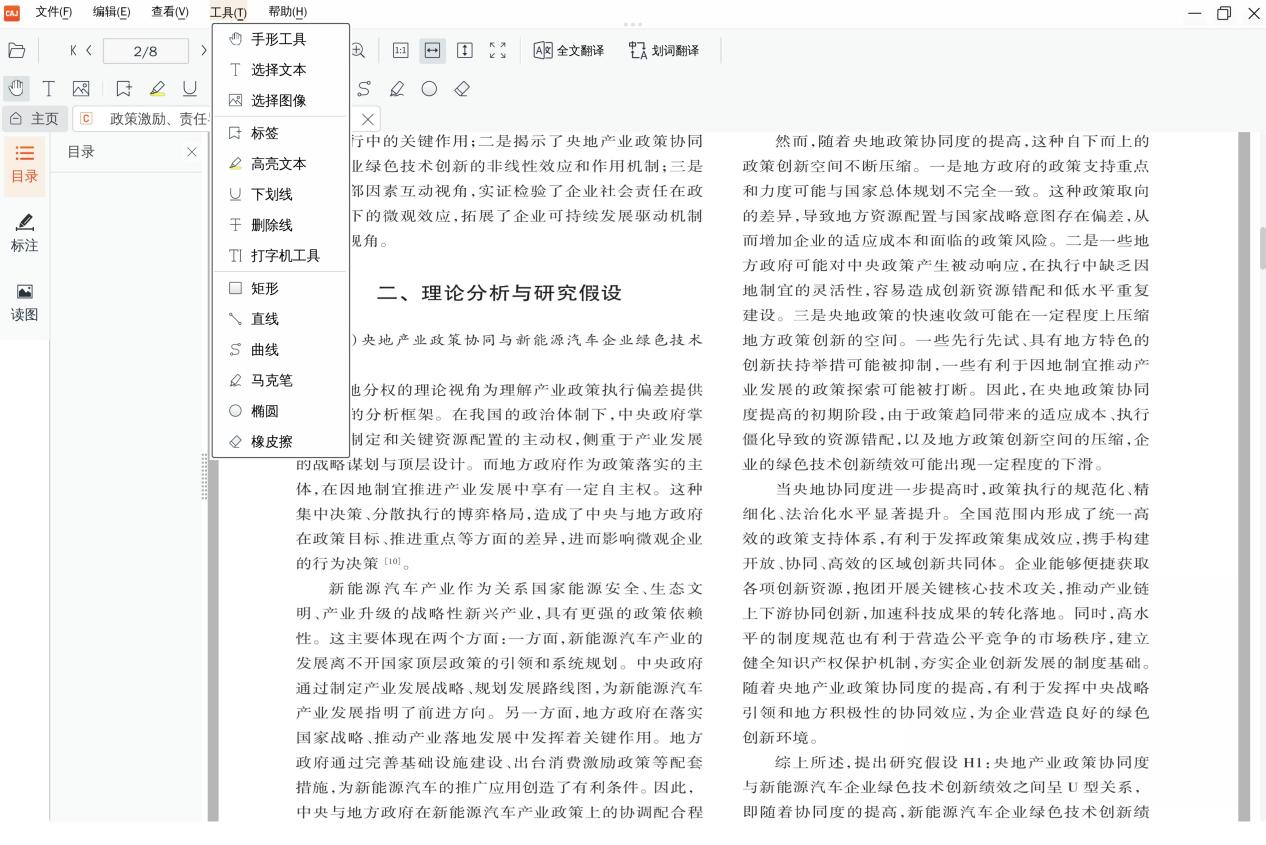Viewport: 1266px width, 845px height.
Task: Pick the curve tool in toolbar
Action: 364,88
